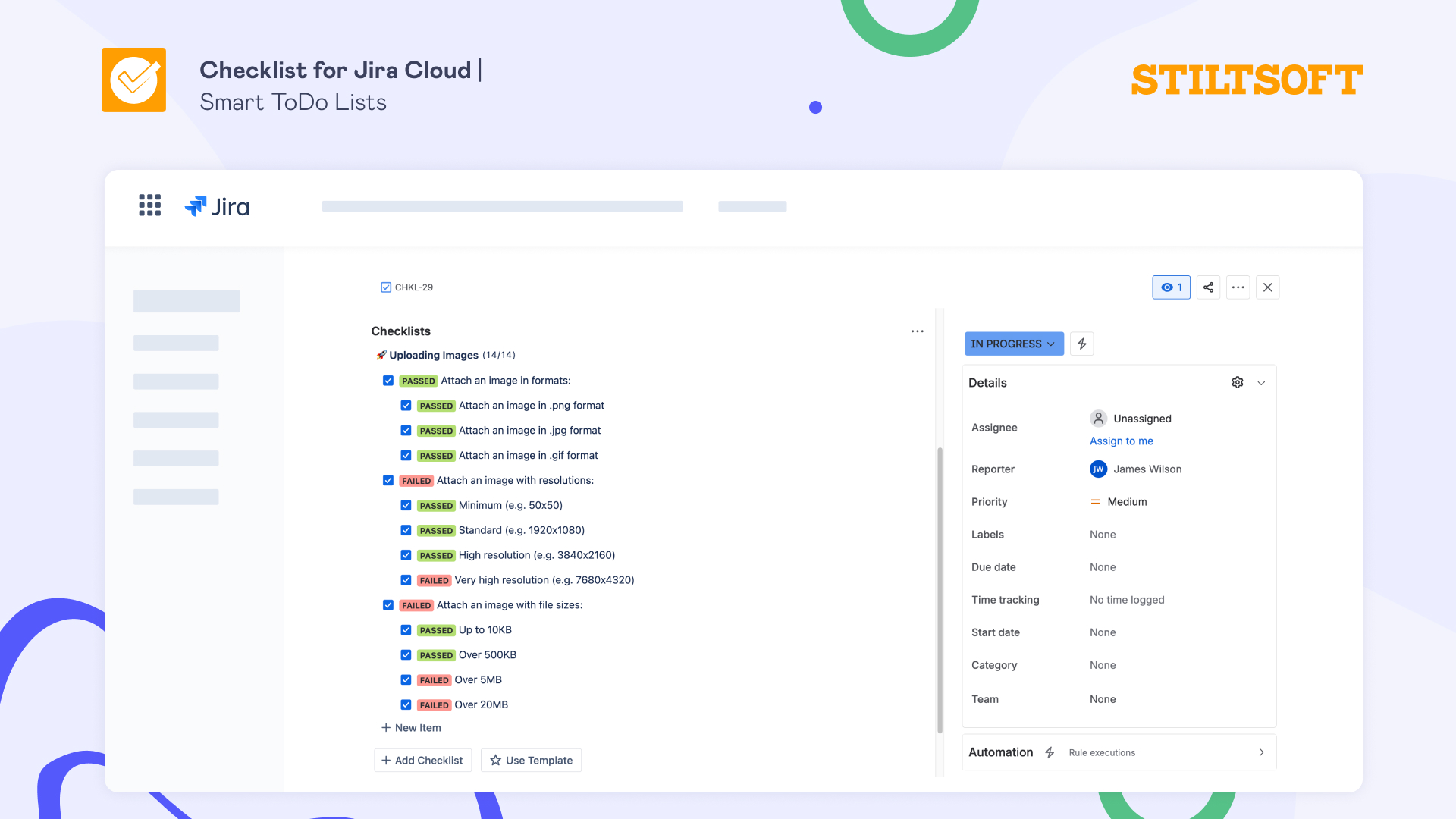Viewport: 1456px width, 819px height.
Task: Expand the Automation Rule executions section
Action: pos(1261,752)
